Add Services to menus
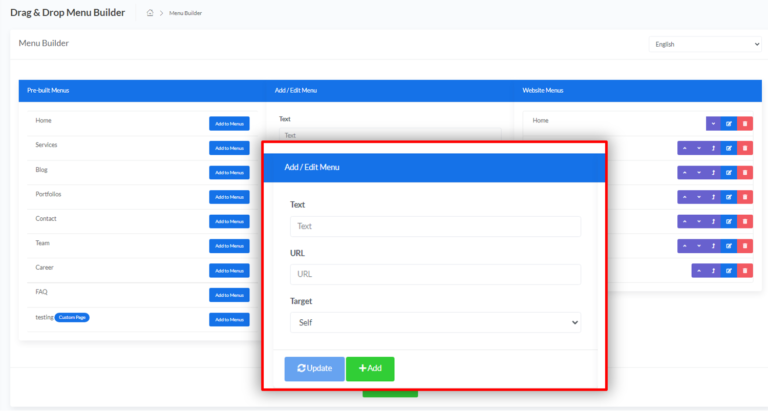Image resolution: width=768 pixels, height=411 pixels. [229, 148]
